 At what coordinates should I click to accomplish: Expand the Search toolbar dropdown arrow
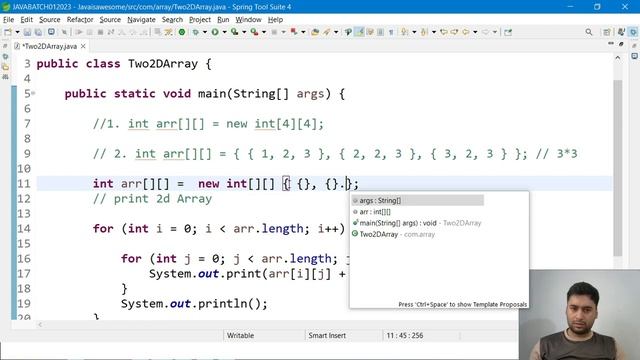coord(336,32)
